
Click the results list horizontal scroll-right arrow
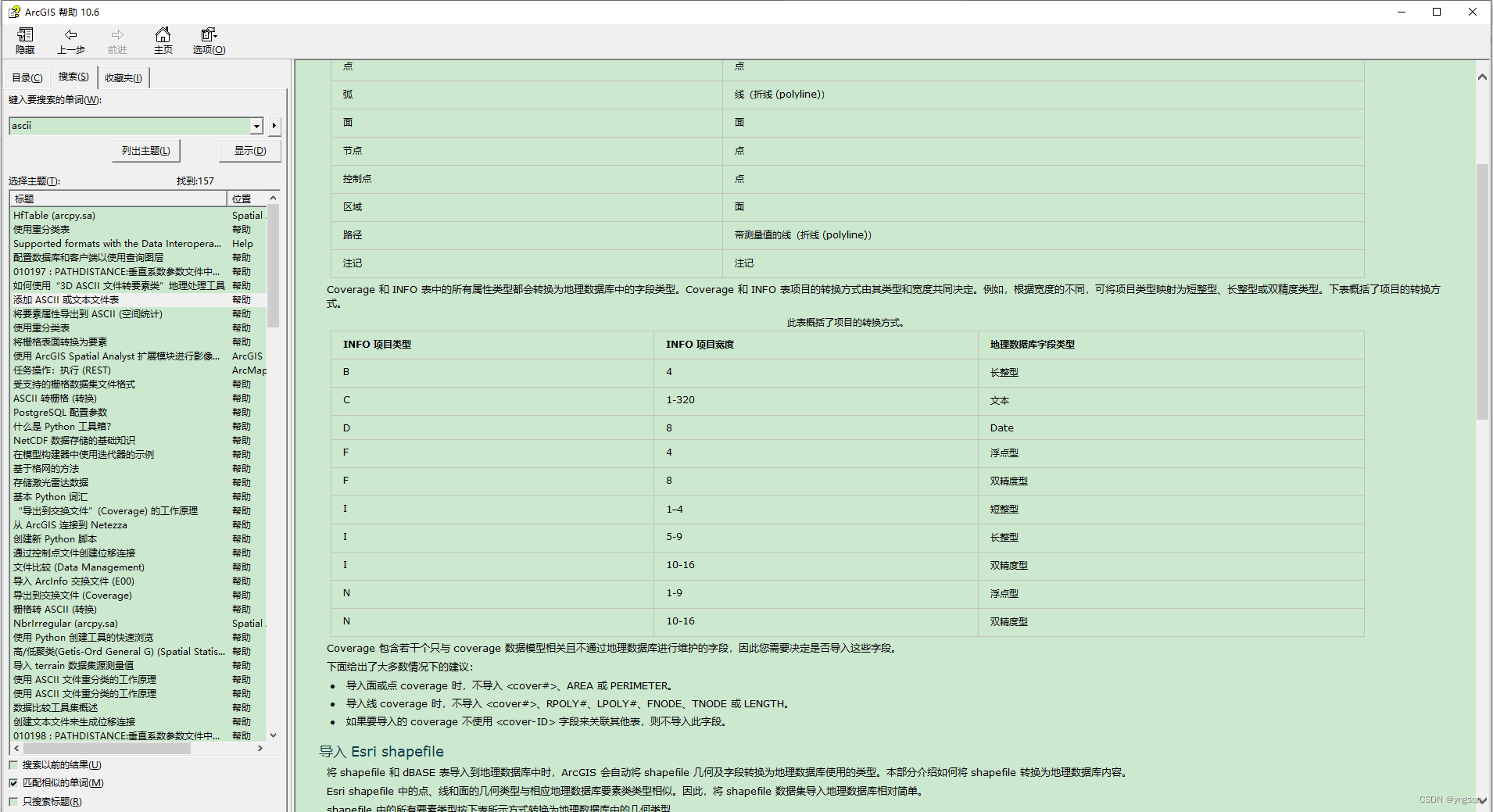tap(260, 749)
